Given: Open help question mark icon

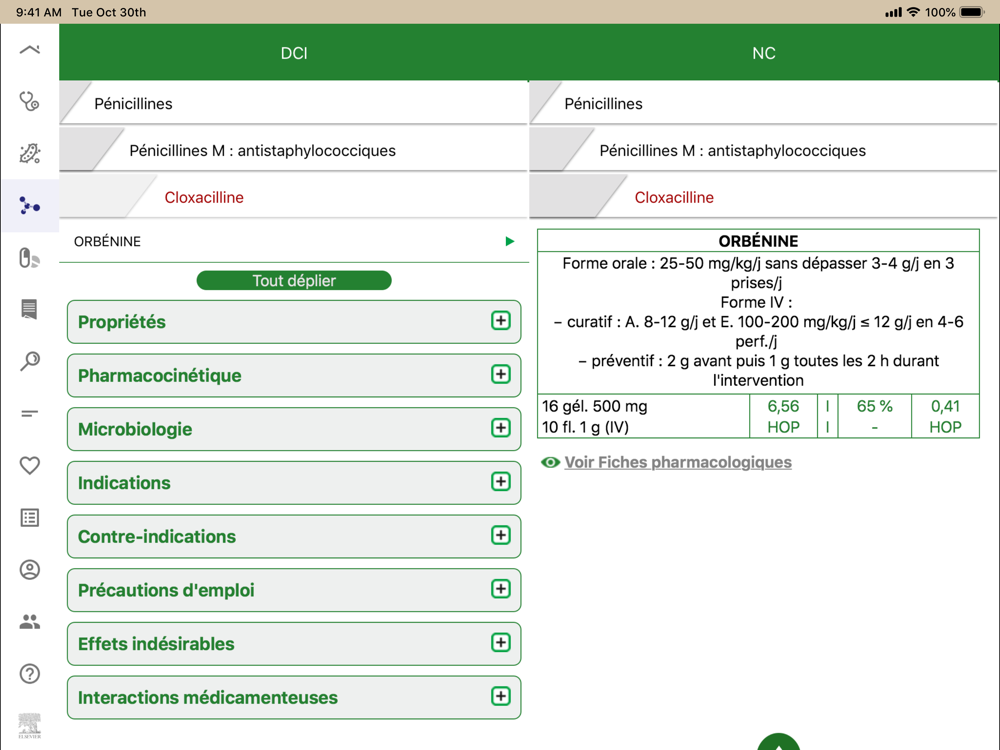Looking at the screenshot, I should 29,673.
